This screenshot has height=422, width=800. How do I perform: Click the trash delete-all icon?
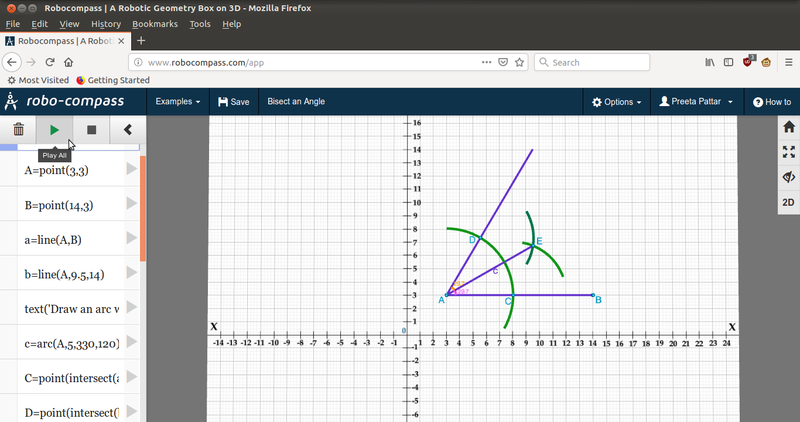coord(18,130)
